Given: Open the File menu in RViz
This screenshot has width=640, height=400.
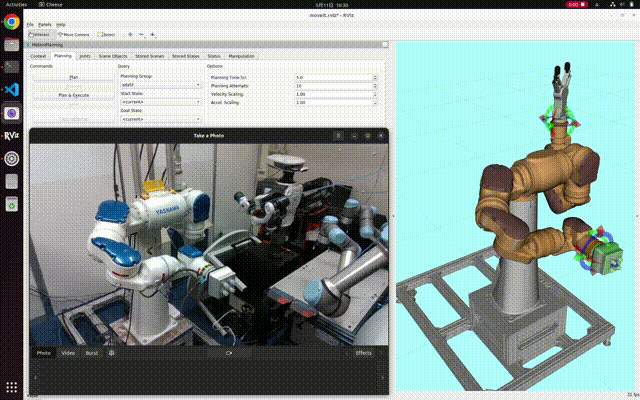Looking at the screenshot, I should (x=30, y=24).
